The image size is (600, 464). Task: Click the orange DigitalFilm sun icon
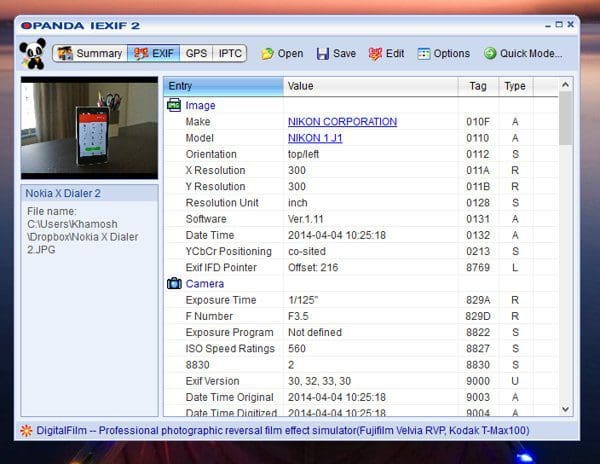coord(26,430)
